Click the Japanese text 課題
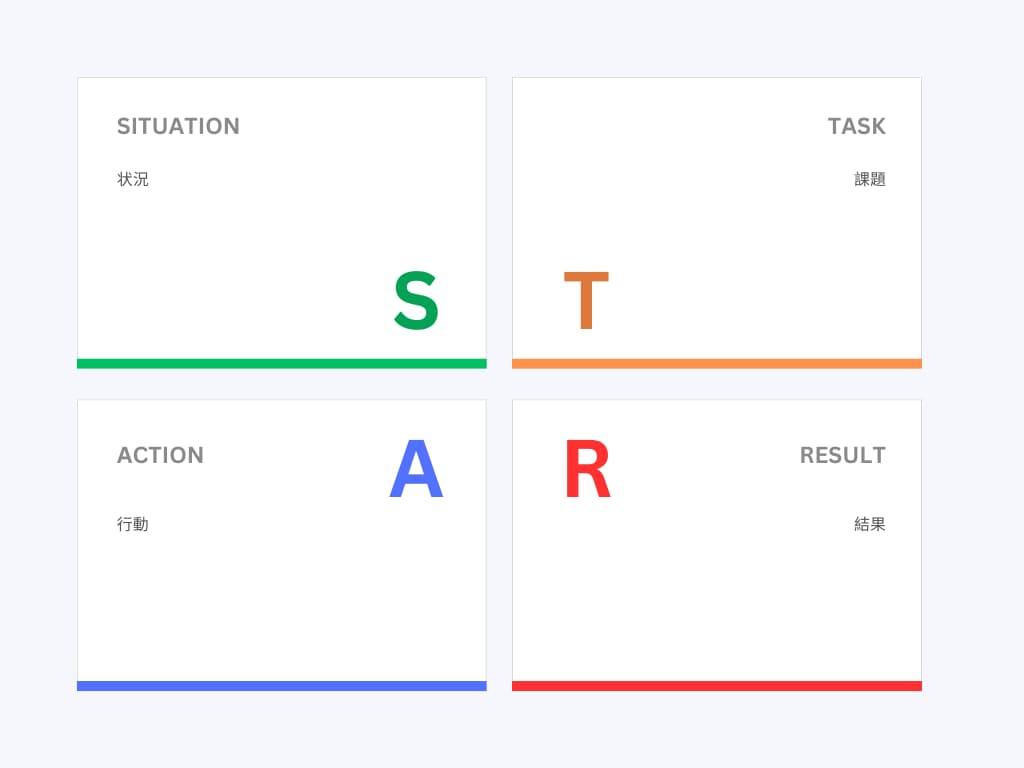The height and width of the screenshot is (768, 1024). pyautogui.click(x=870, y=180)
